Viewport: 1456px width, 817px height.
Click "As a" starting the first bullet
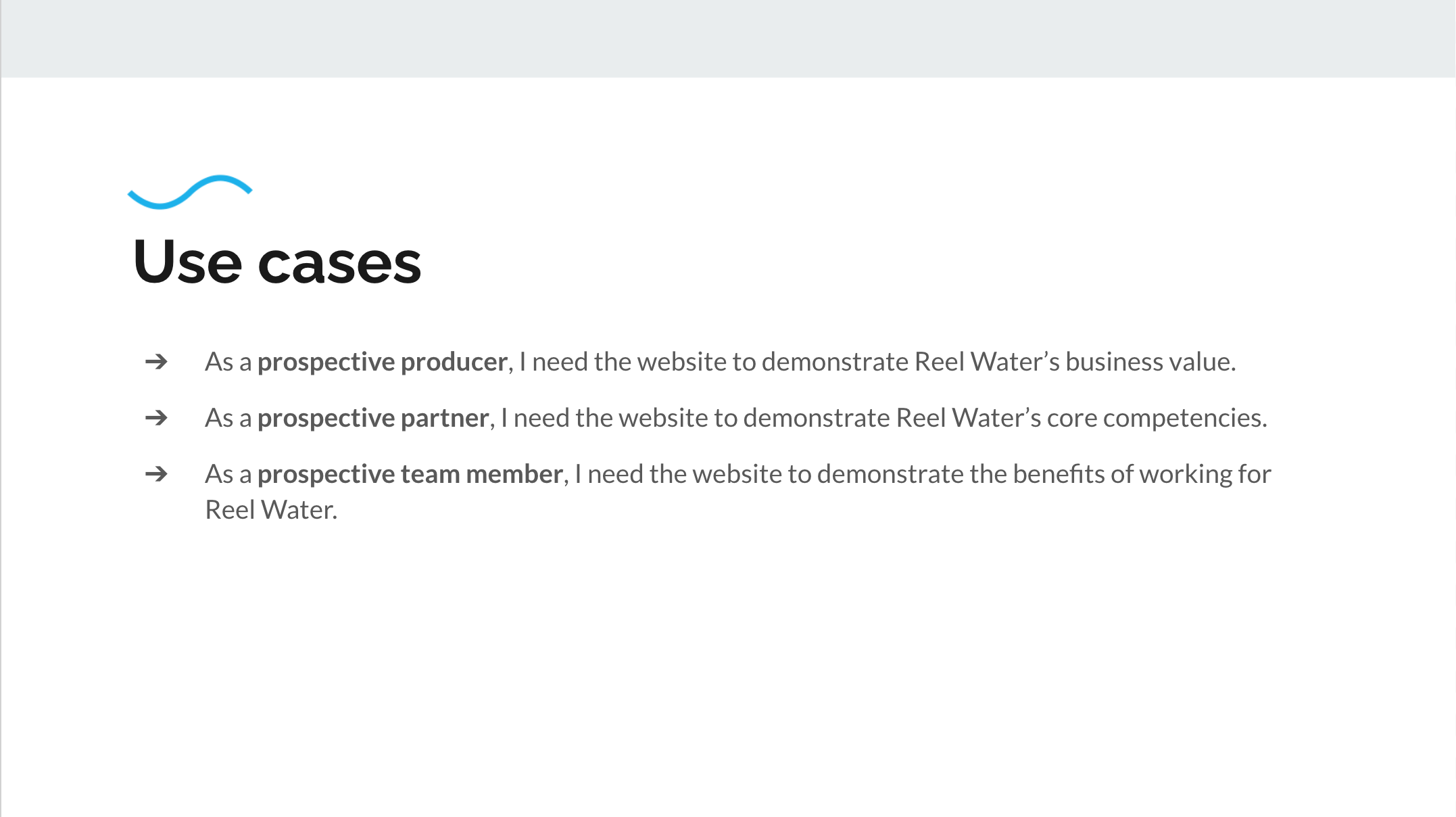(x=228, y=362)
